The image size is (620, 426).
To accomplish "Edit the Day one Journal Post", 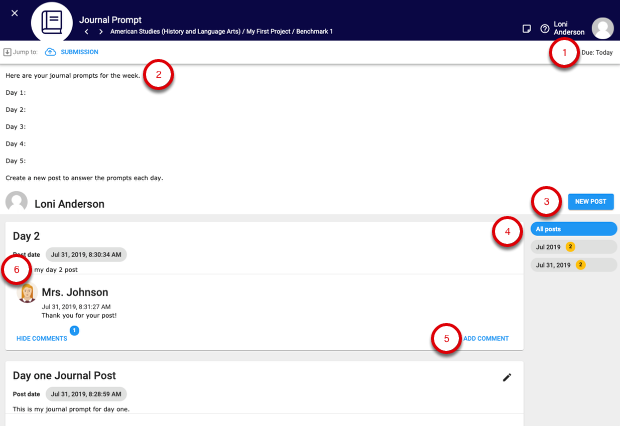I will [x=506, y=377].
